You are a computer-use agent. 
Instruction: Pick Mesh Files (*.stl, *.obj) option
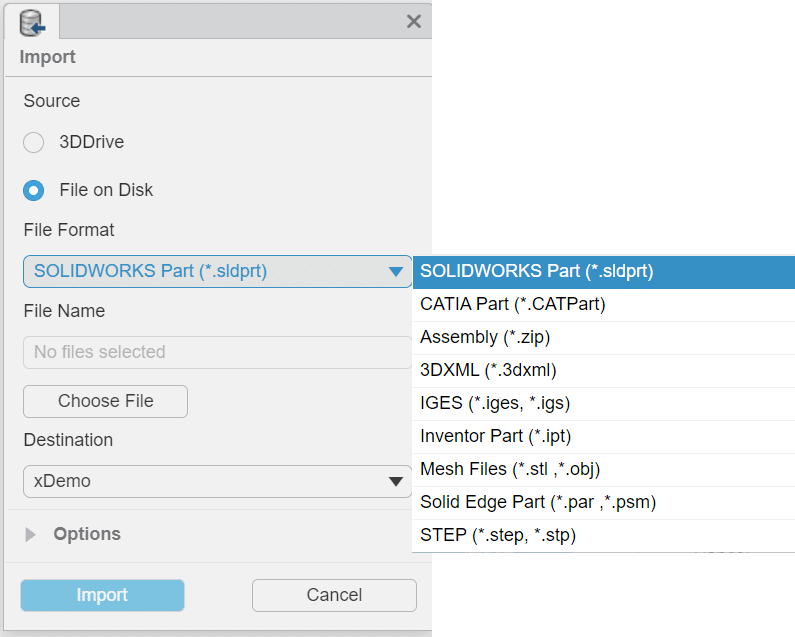[x=603, y=469]
